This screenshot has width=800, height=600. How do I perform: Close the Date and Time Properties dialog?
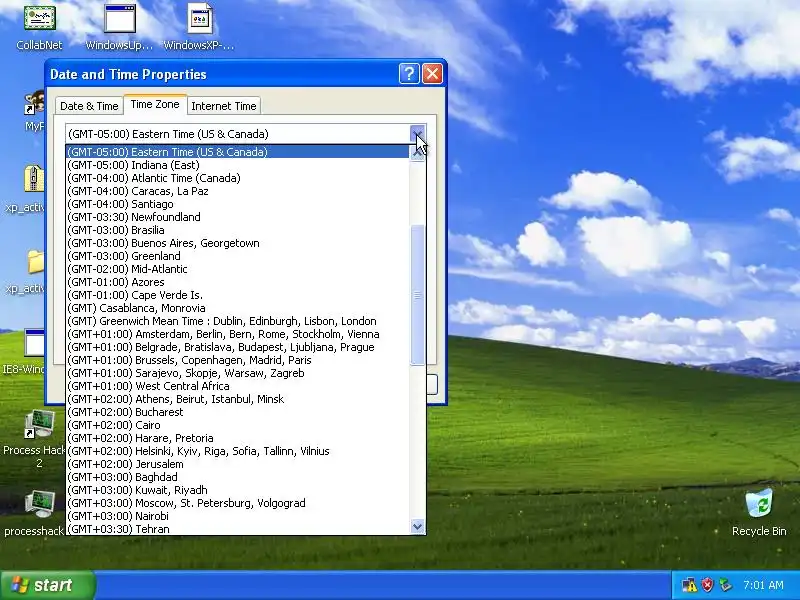(x=433, y=74)
